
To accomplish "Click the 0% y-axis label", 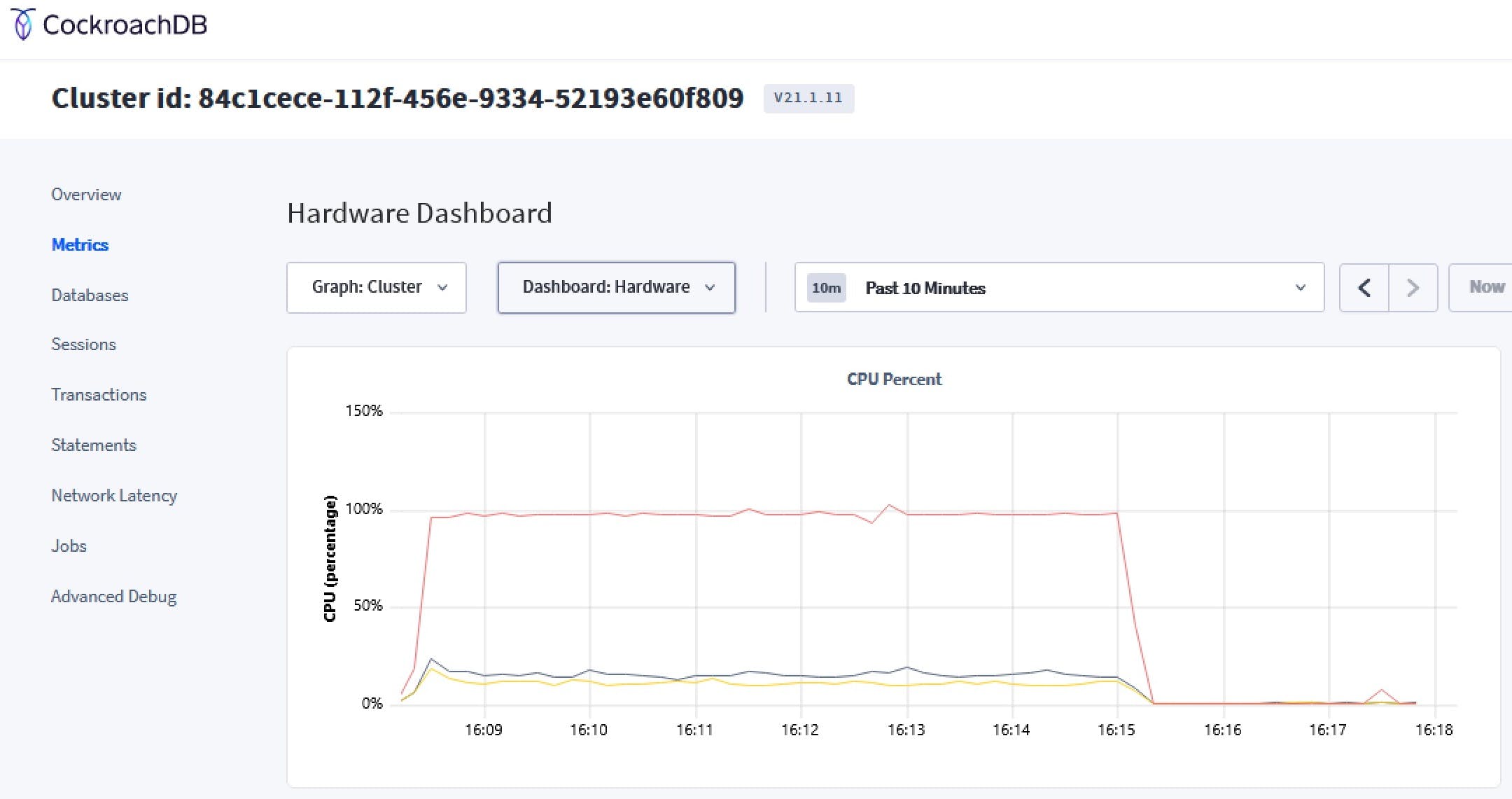I will 372,704.
